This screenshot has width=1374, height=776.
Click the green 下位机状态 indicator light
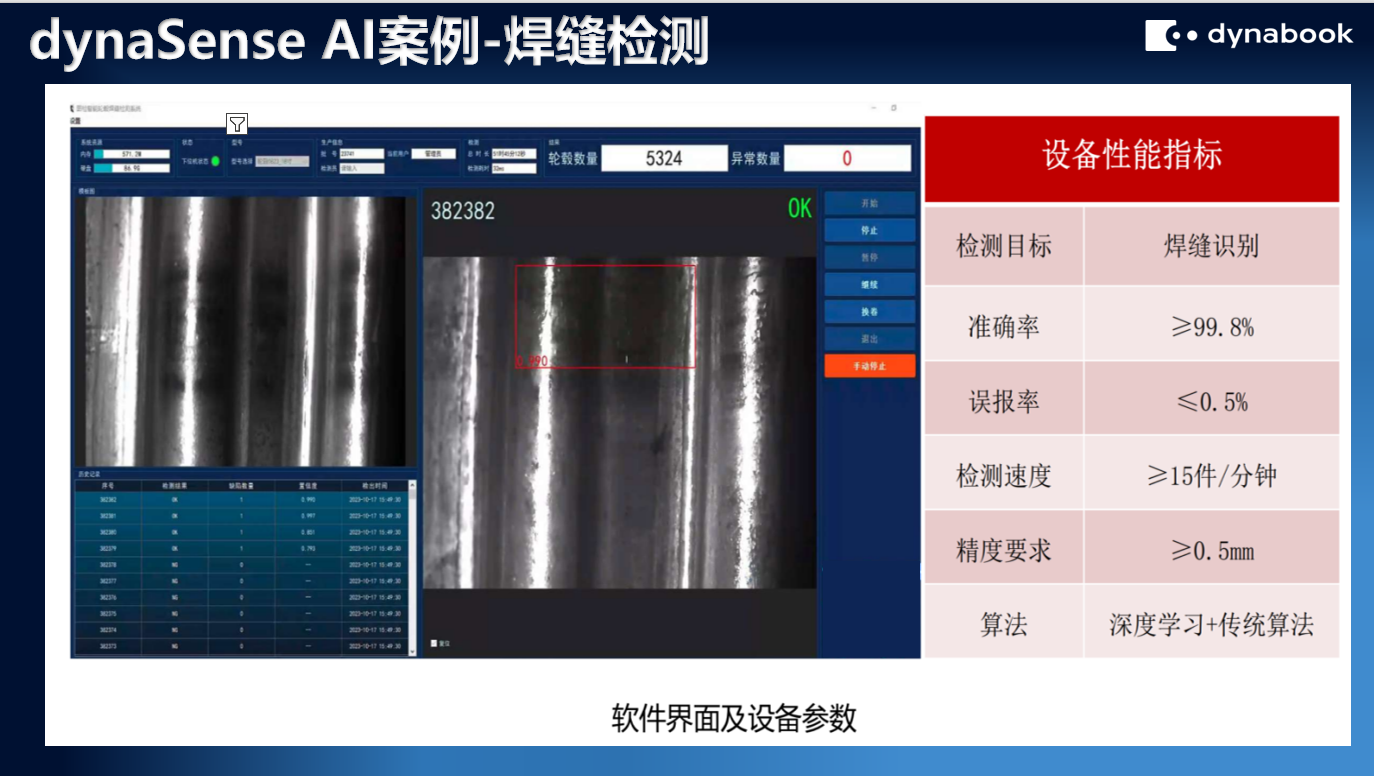pyautogui.click(x=216, y=161)
